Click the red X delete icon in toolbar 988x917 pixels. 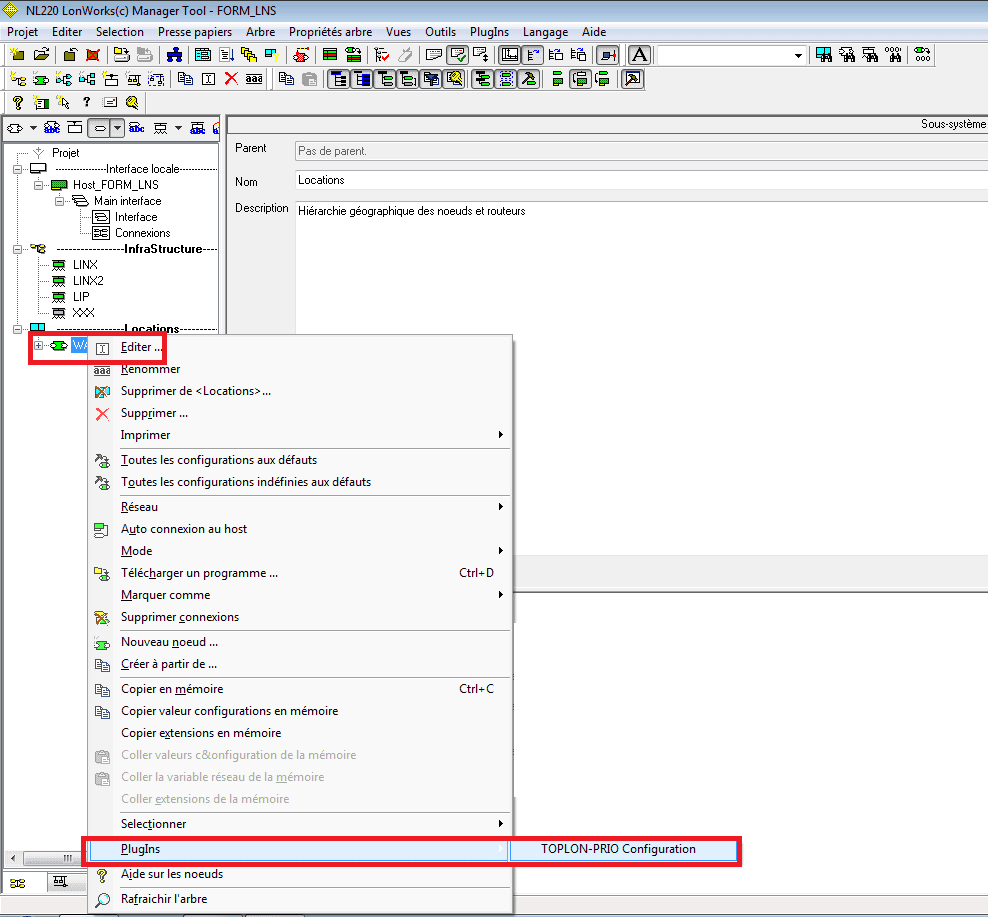(x=231, y=79)
